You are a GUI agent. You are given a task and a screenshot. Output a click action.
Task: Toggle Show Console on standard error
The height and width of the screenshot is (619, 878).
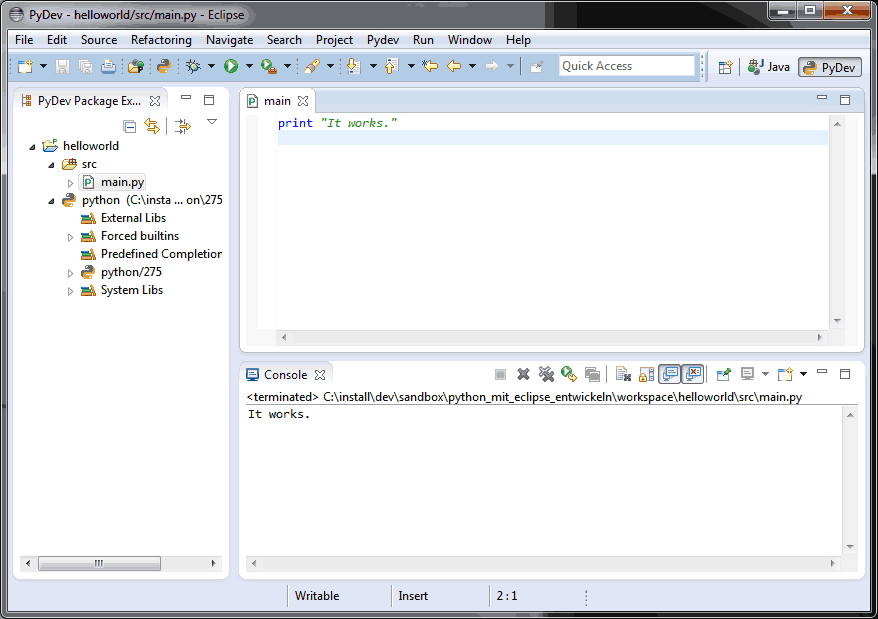point(693,374)
